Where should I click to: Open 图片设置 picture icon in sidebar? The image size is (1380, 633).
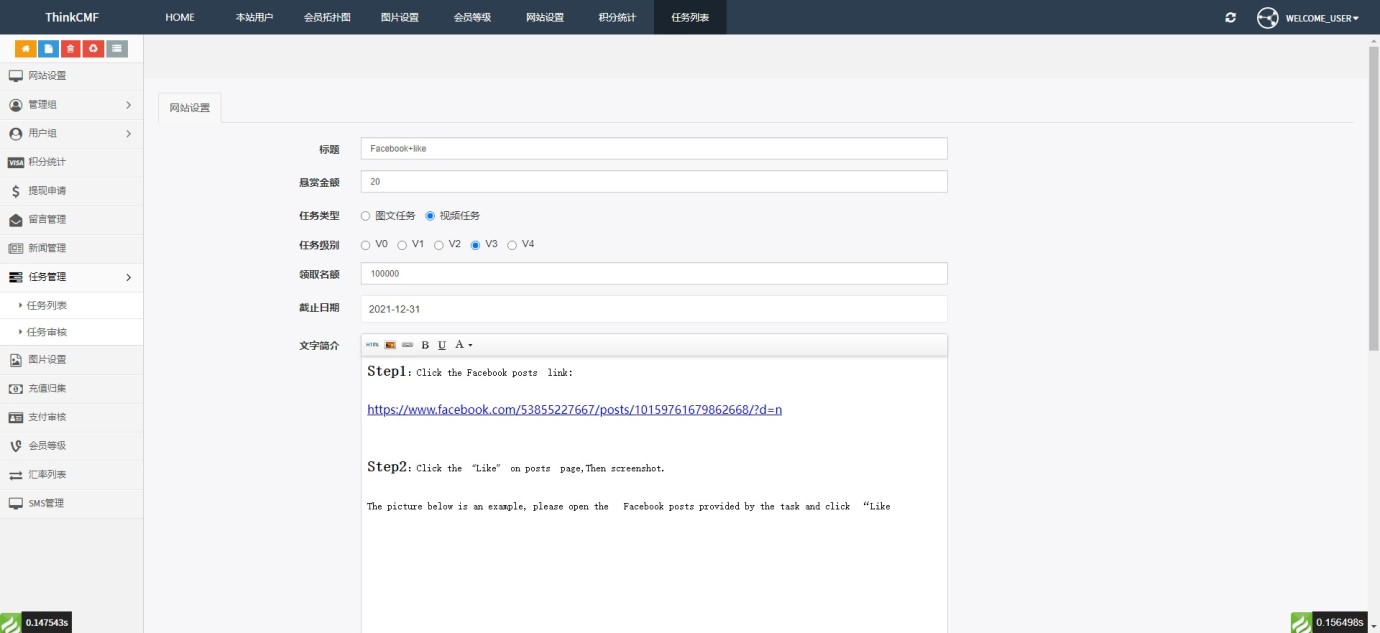[15, 360]
